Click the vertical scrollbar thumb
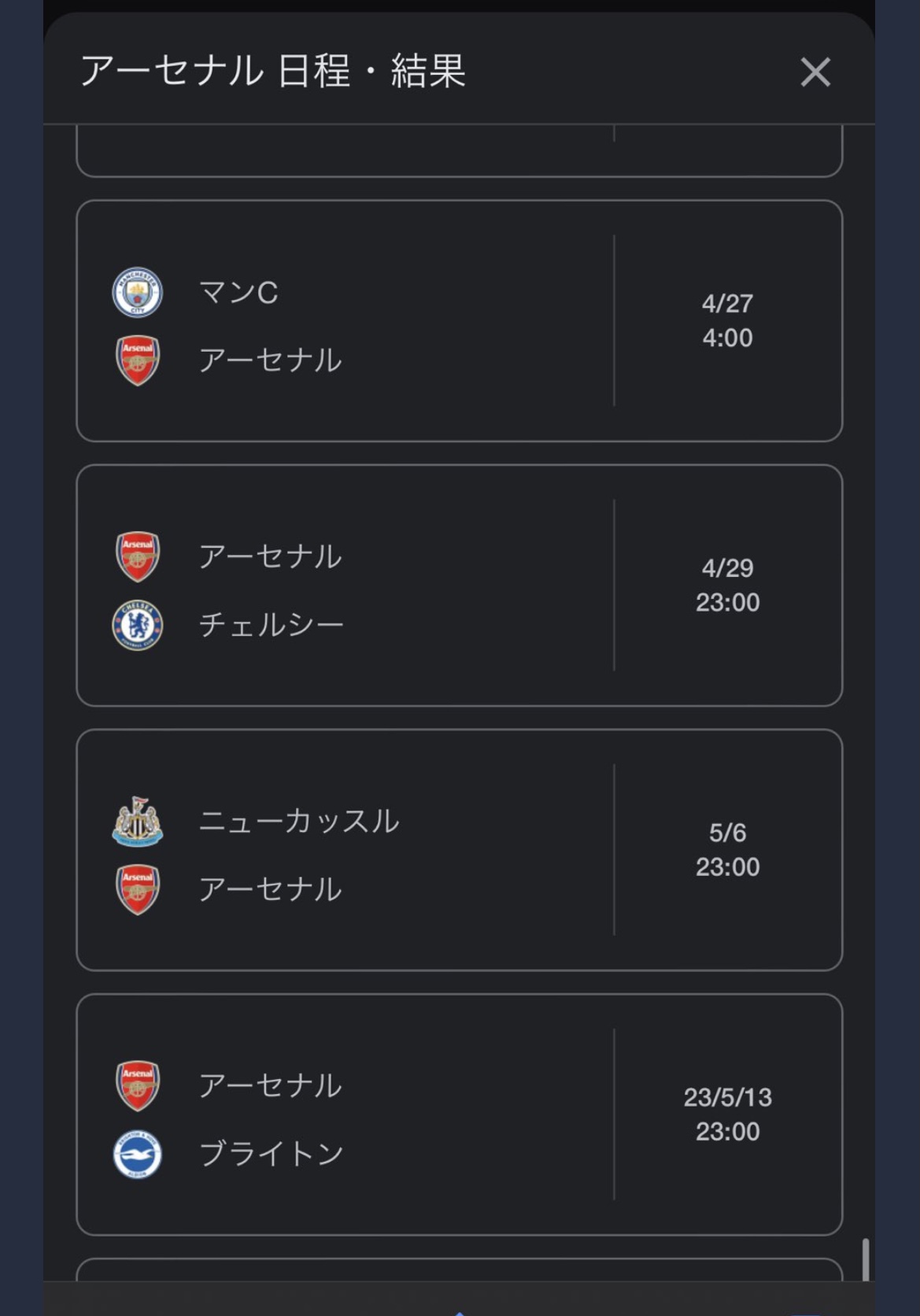 866,1259
